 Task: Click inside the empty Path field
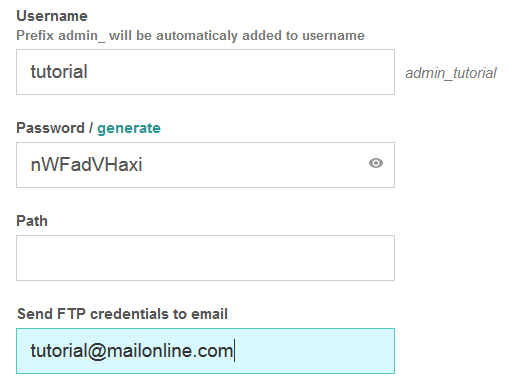point(205,258)
